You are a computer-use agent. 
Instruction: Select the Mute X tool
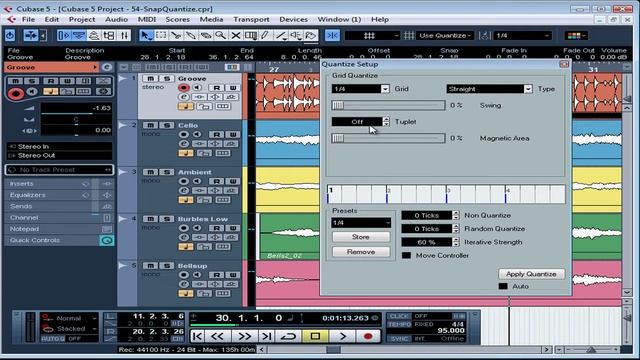(x=236, y=36)
